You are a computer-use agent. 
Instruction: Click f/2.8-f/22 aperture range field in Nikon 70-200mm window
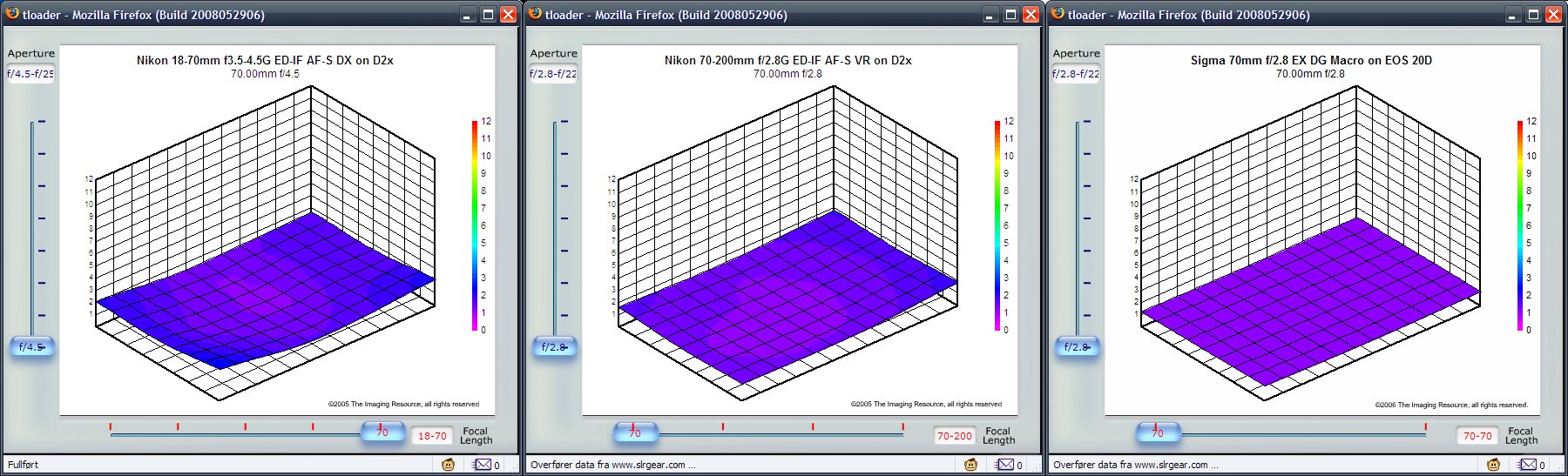point(553,74)
